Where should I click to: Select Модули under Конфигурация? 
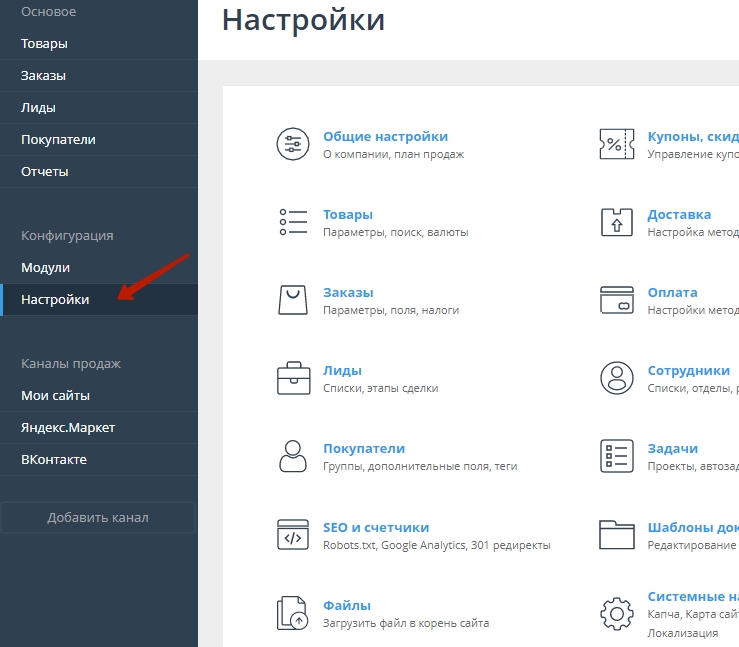click(46, 268)
